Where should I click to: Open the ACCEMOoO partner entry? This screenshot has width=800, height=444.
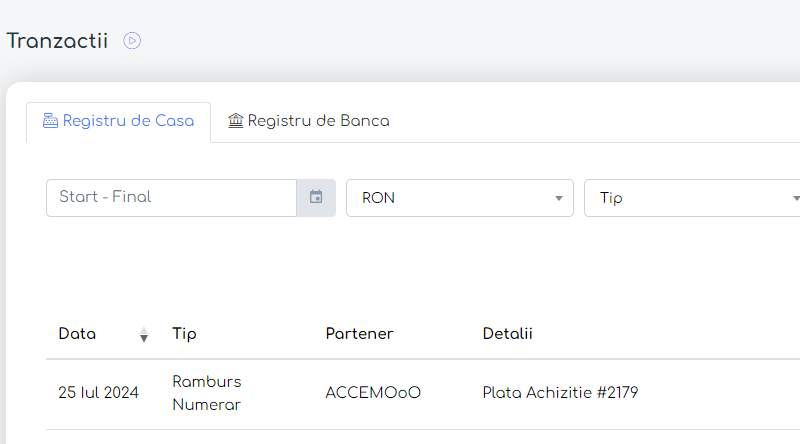[373, 393]
